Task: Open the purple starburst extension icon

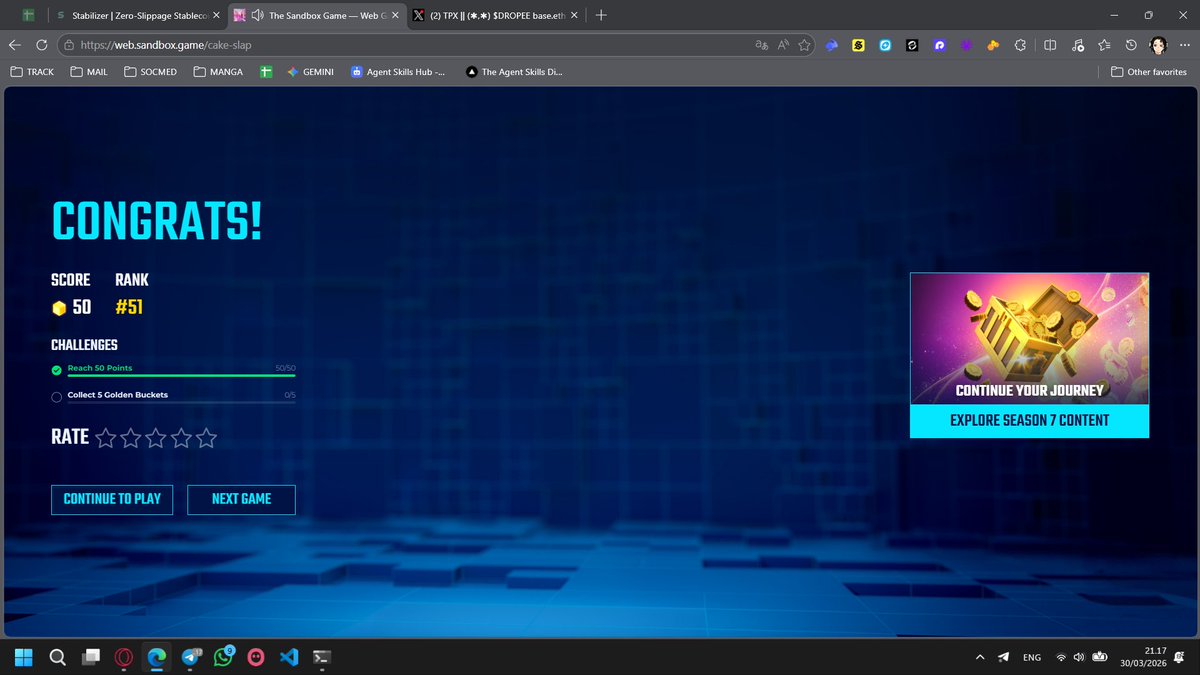Action: (x=966, y=45)
